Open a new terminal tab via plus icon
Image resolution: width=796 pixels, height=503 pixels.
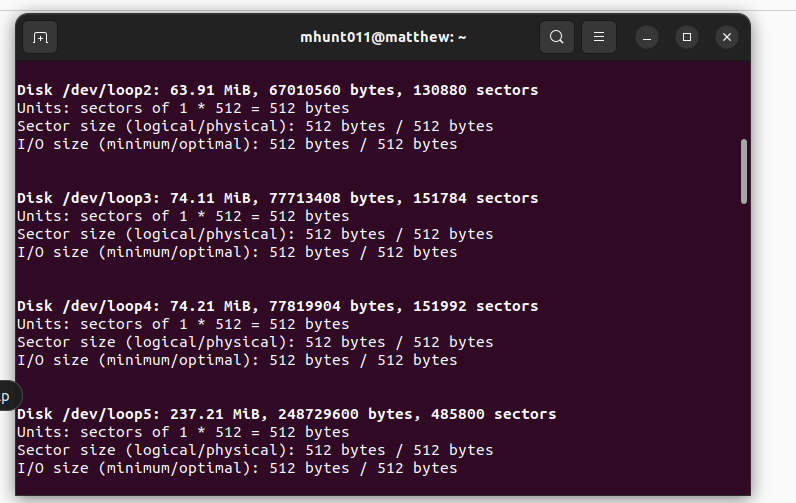(40, 37)
